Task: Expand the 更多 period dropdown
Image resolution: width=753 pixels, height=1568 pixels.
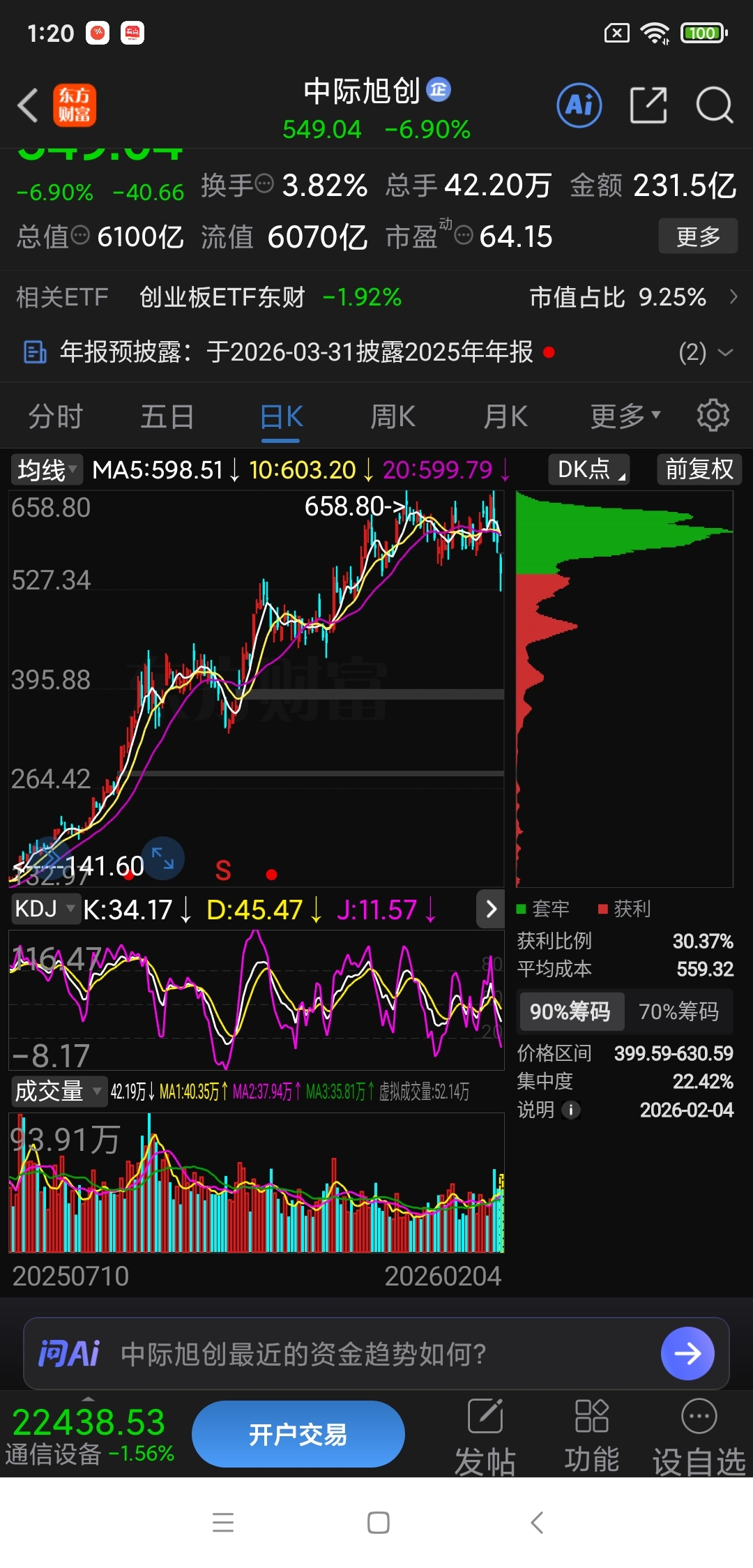Action: point(625,416)
